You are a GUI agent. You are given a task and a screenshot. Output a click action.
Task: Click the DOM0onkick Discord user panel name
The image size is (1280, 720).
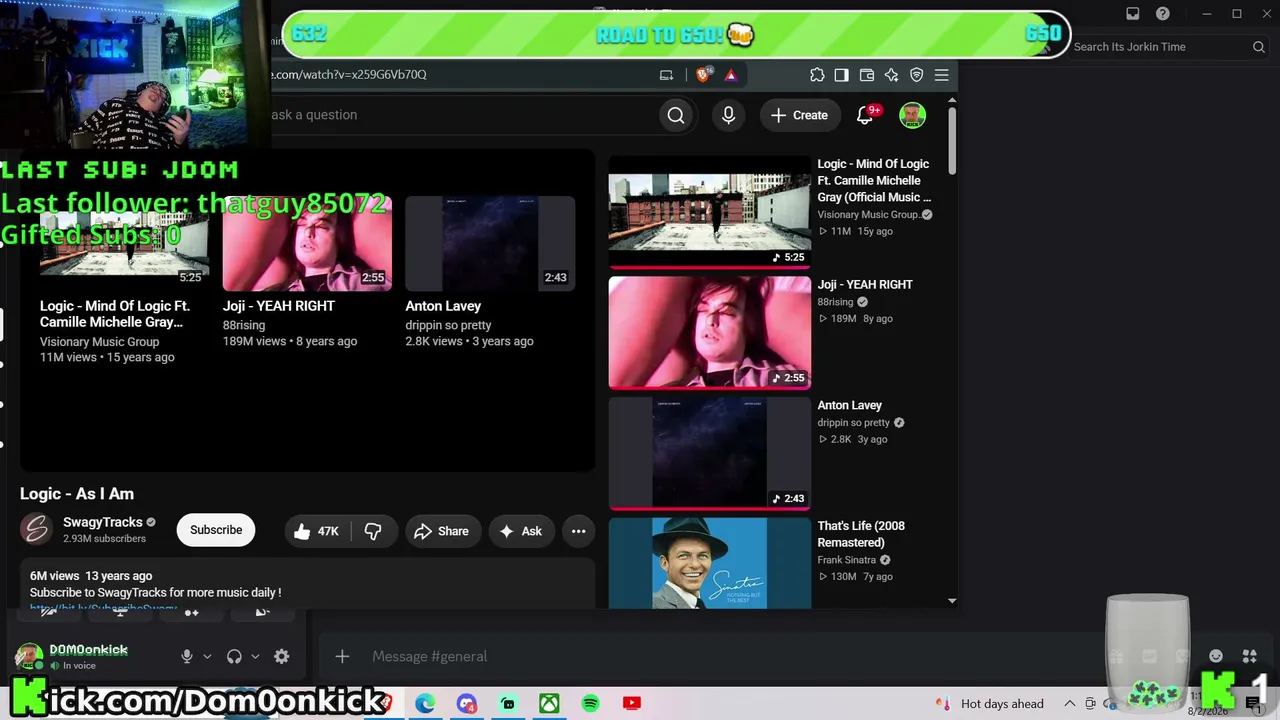[89, 650]
